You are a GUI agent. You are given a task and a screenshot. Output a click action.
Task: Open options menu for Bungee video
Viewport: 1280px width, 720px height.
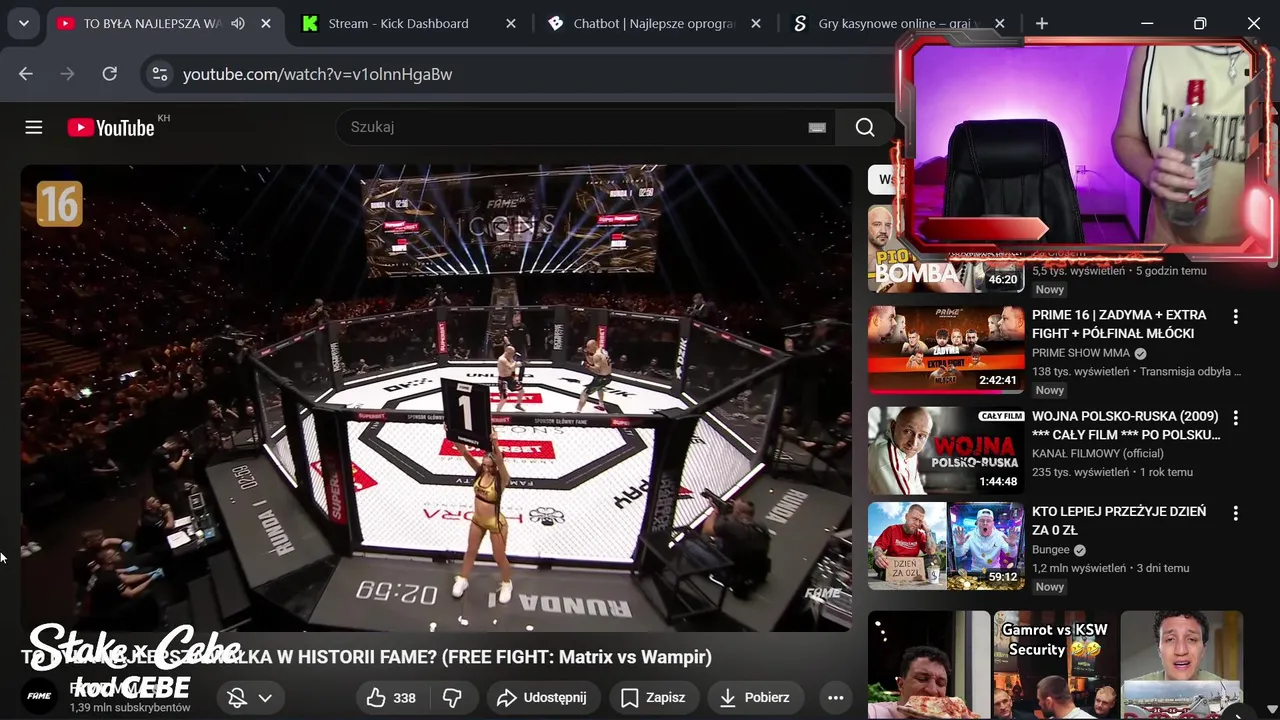pyautogui.click(x=1235, y=513)
